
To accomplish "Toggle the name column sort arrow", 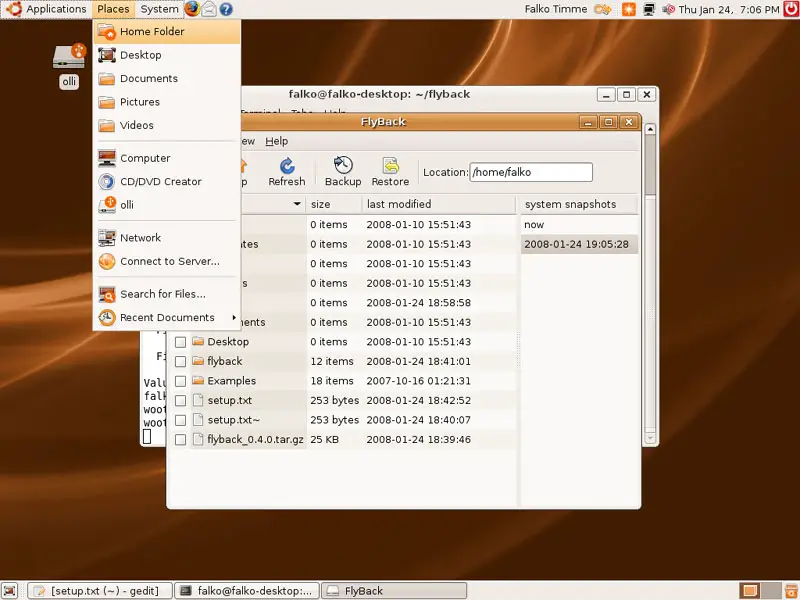I will point(297,204).
